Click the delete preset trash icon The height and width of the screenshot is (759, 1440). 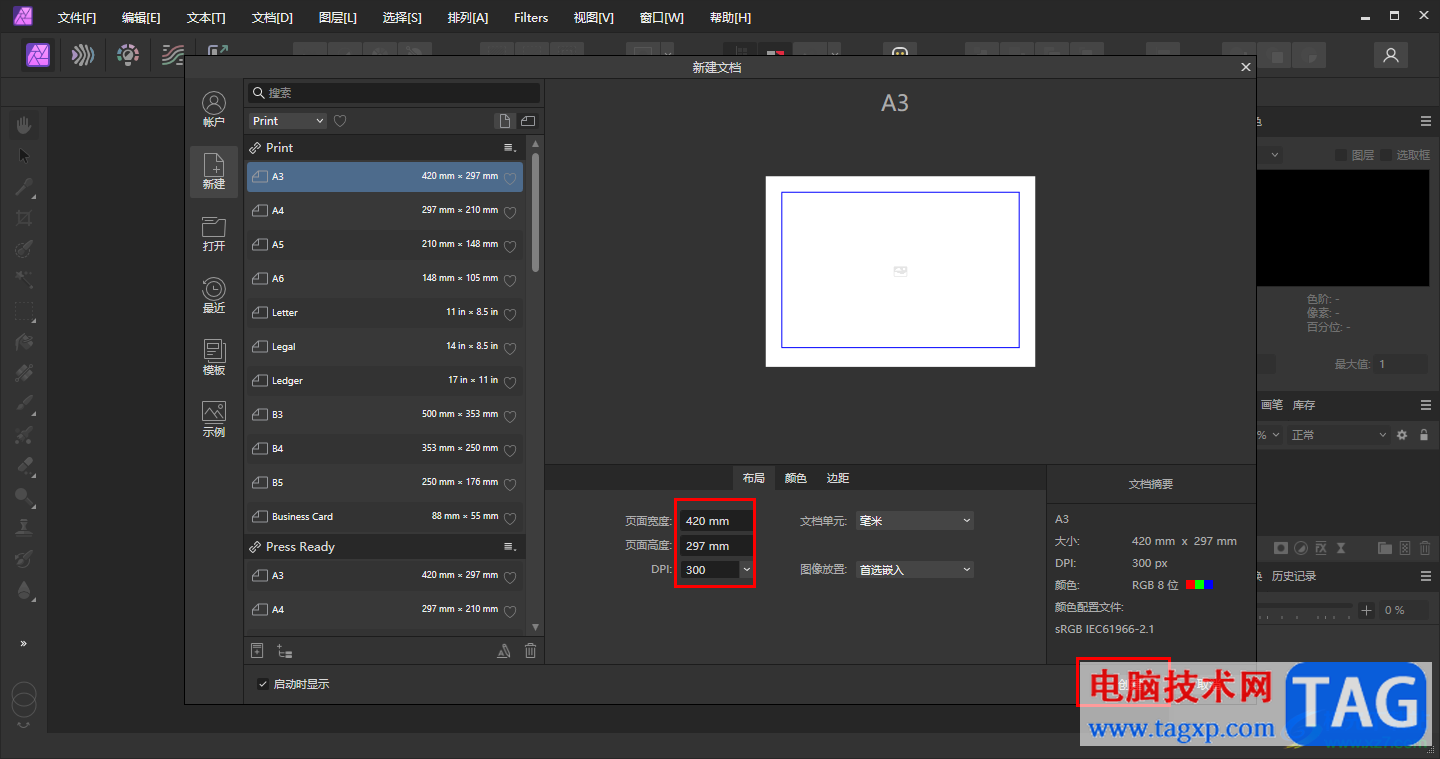(x=531, y=651)
